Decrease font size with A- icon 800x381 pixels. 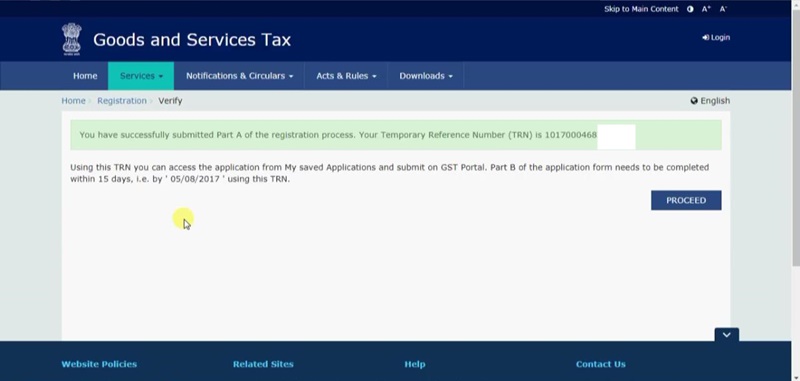(x=723, y=9)
